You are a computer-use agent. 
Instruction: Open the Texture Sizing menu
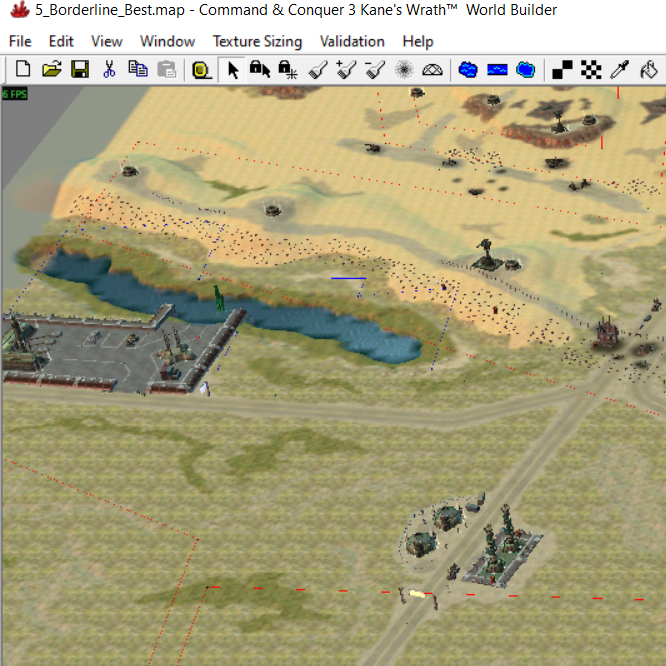[257, 41]
